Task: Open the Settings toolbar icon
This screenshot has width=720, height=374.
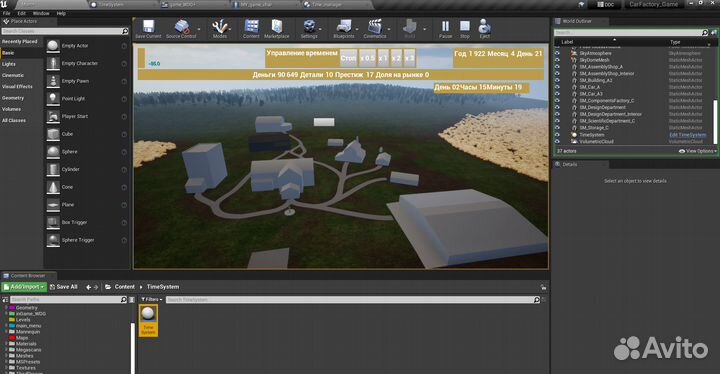Action: coord(309,29)
